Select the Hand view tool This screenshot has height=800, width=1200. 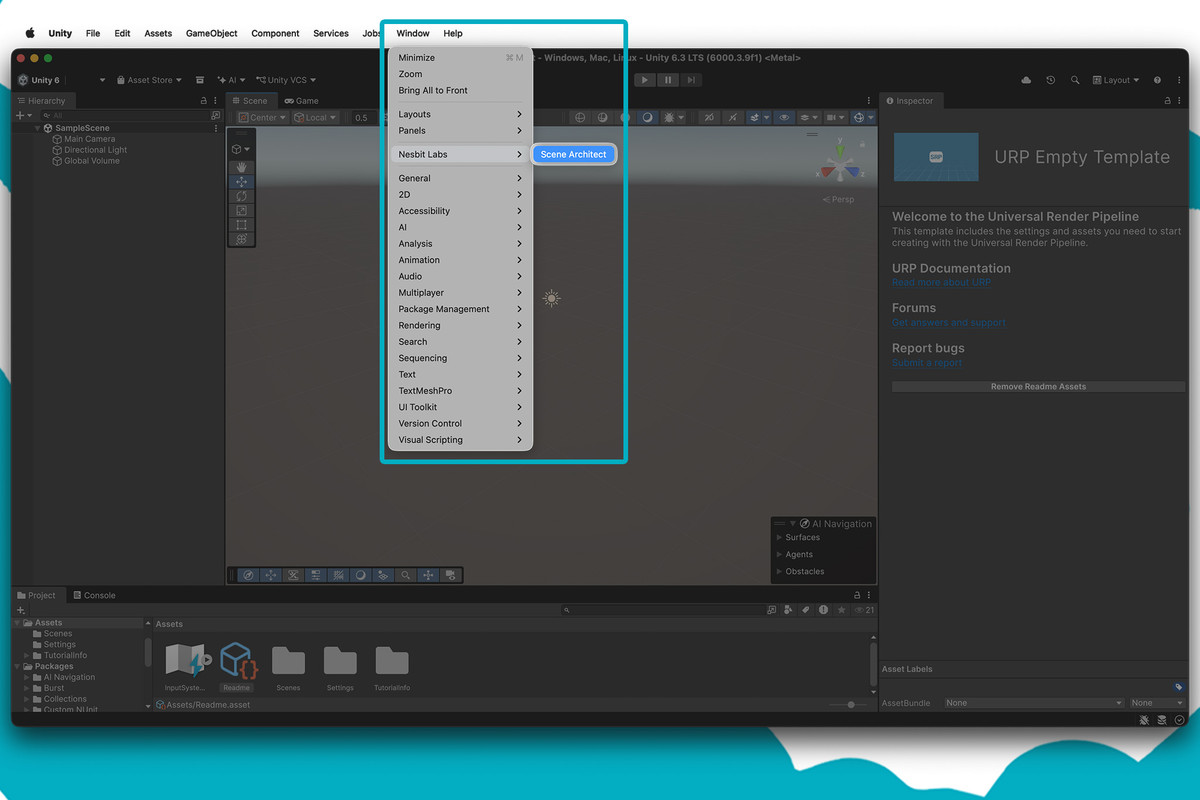point(241,167)
